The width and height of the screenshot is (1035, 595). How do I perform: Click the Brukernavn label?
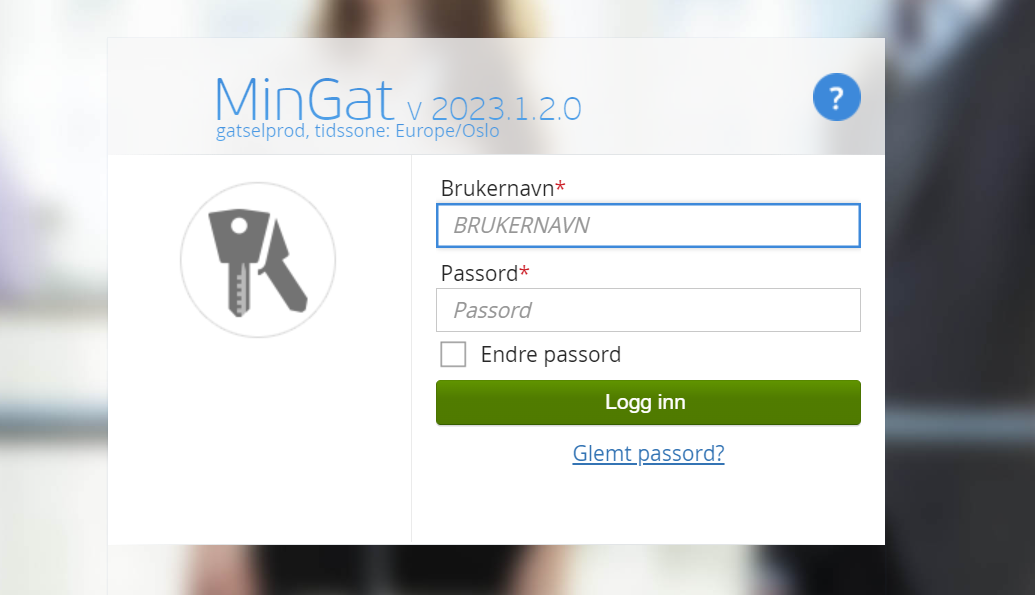(497, 189)
